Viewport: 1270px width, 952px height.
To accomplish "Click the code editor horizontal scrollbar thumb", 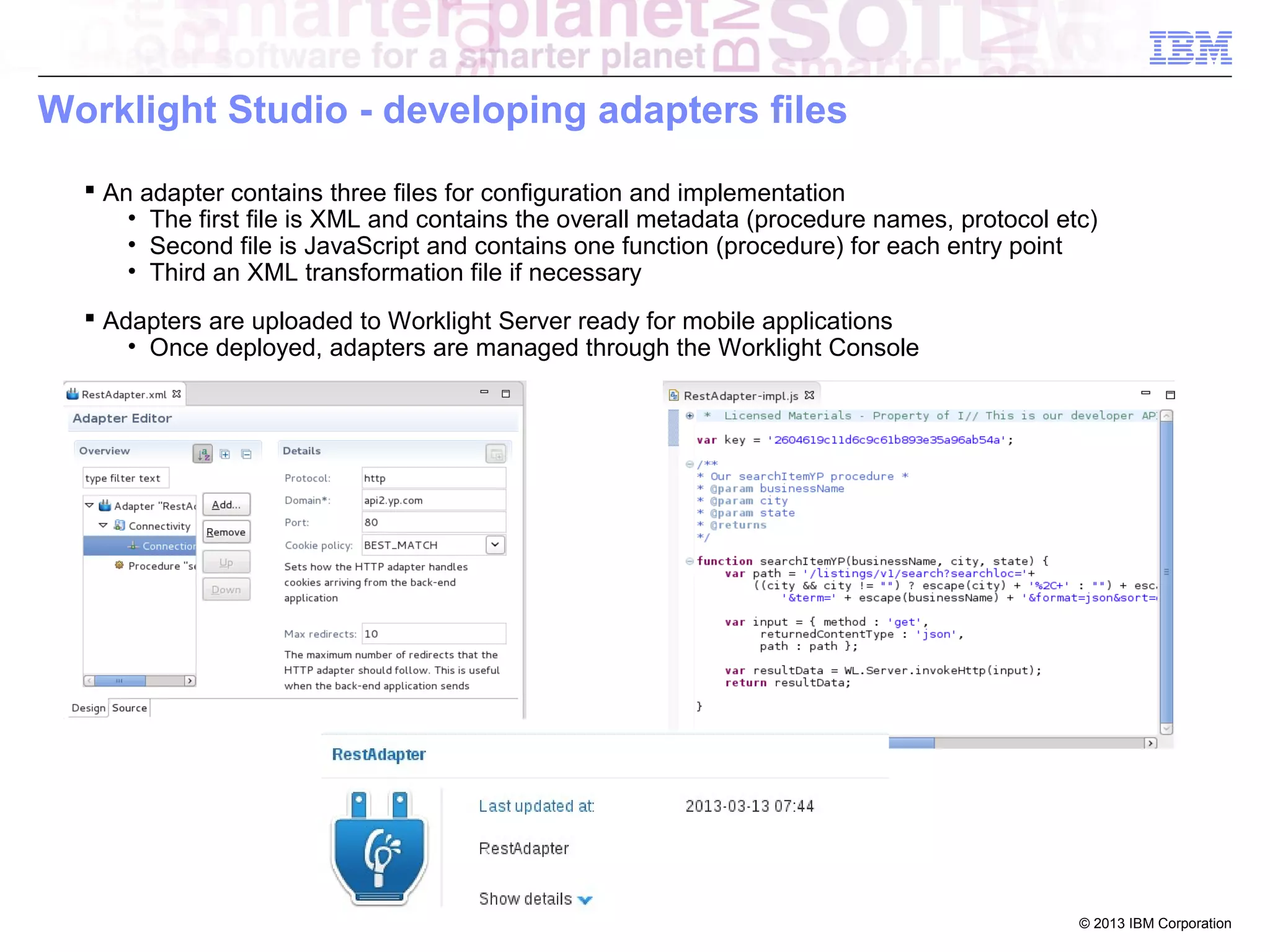I will coord(912,743).
